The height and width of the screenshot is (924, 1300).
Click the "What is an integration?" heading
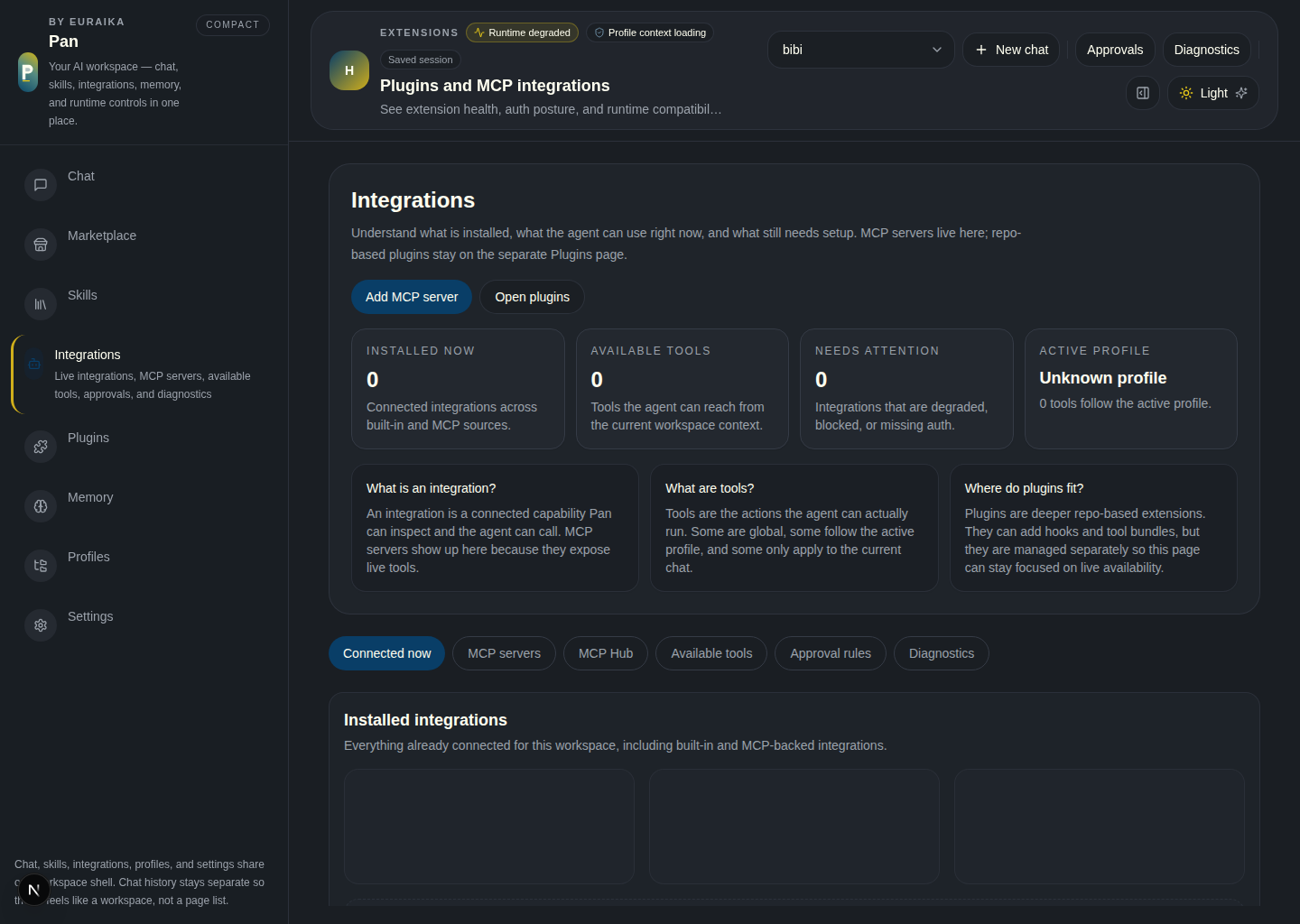(x=431, y=488)
